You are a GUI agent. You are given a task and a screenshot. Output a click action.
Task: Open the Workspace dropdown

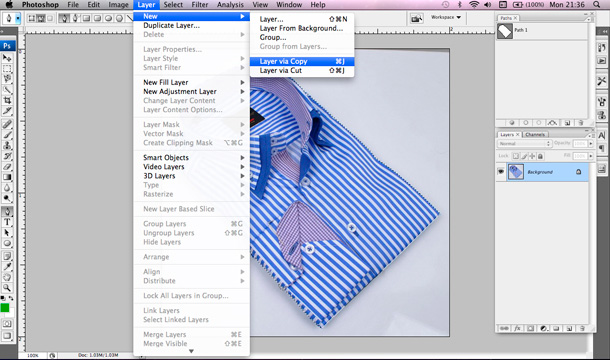point(445,18)
